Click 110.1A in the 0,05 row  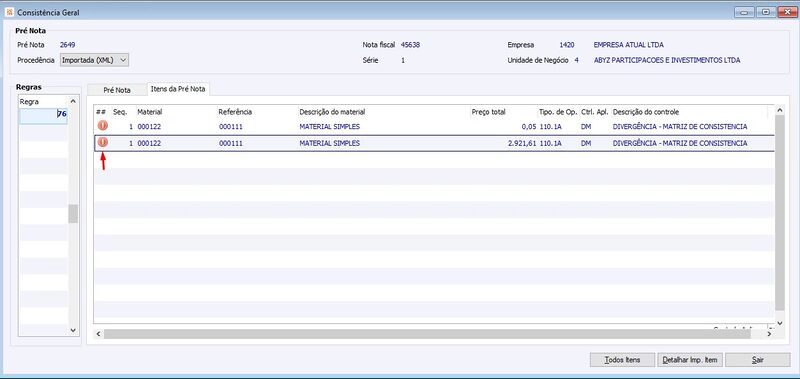pyautogui.click(x=551, y=127)
